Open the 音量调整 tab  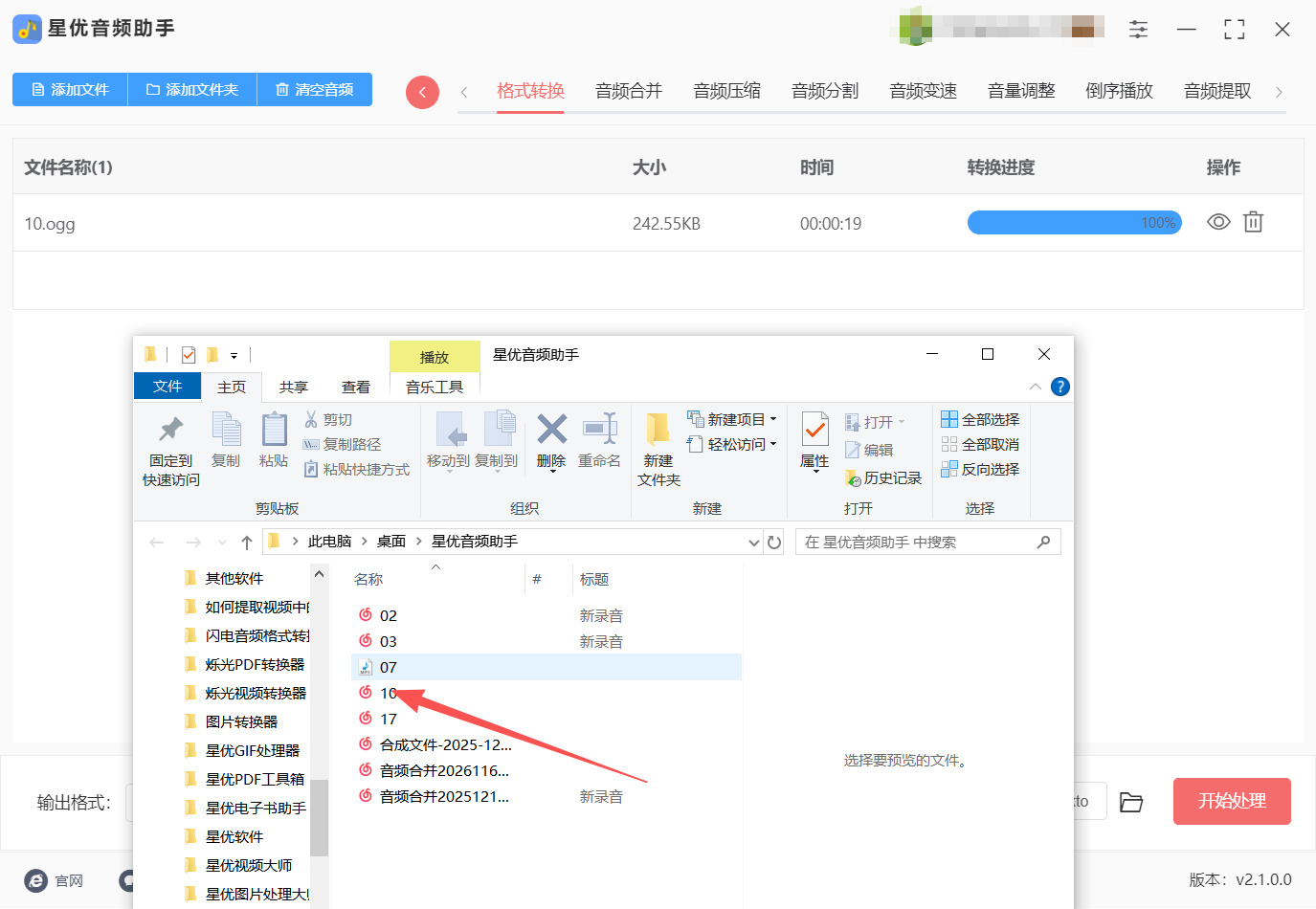[1021, 91]
